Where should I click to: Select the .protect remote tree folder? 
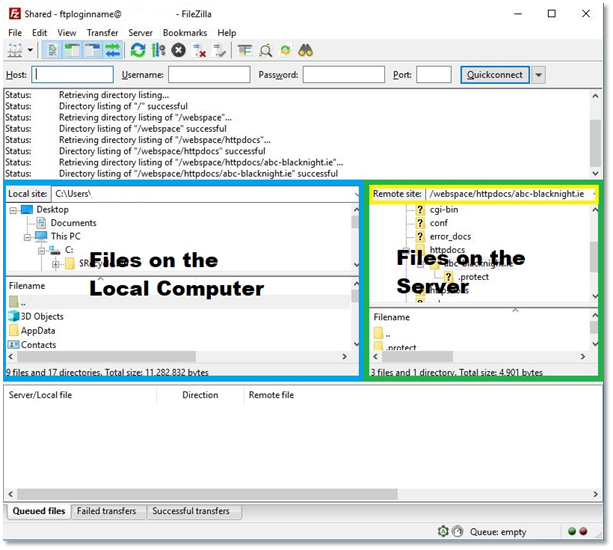(473, 277)
